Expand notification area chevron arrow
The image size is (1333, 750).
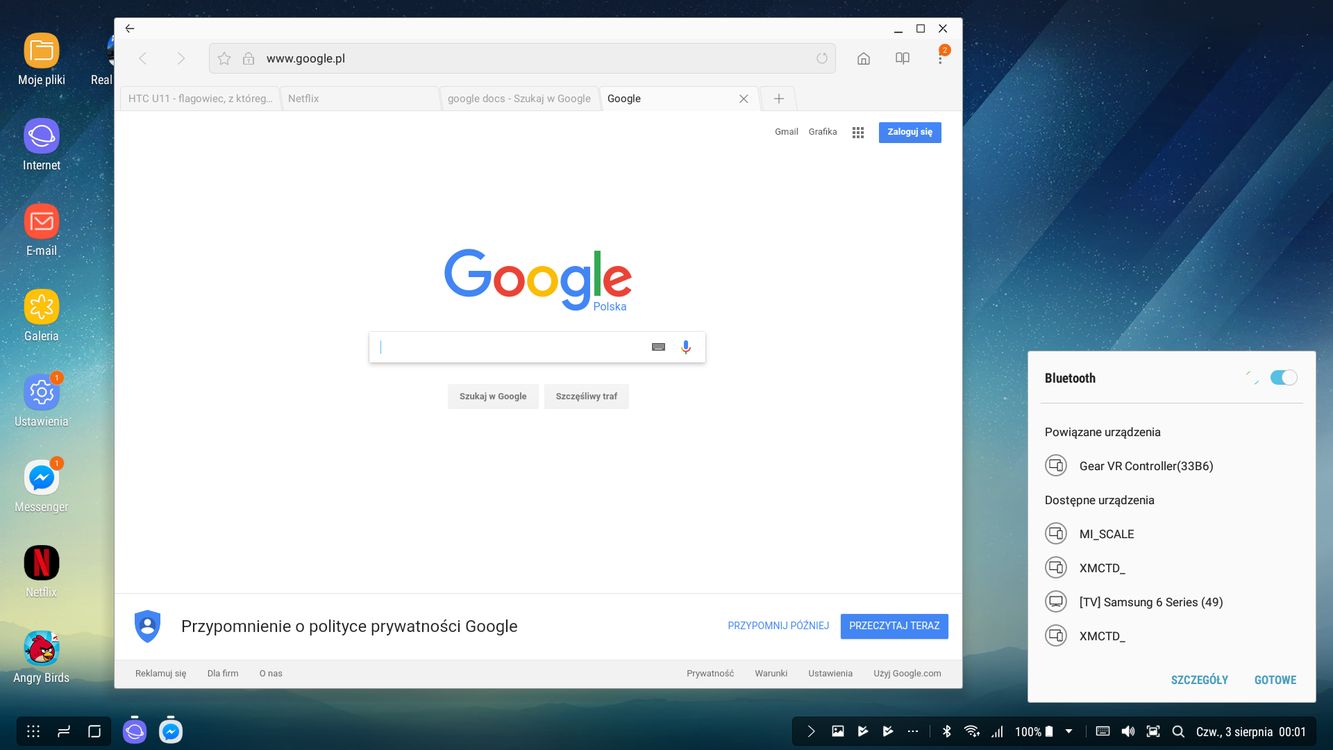click(811, 731)
